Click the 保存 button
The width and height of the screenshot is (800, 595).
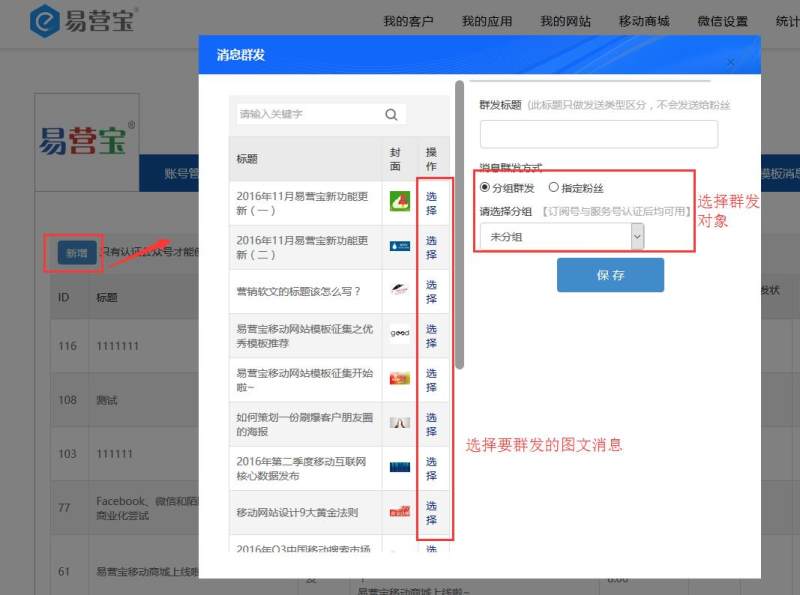coord(610,275)
